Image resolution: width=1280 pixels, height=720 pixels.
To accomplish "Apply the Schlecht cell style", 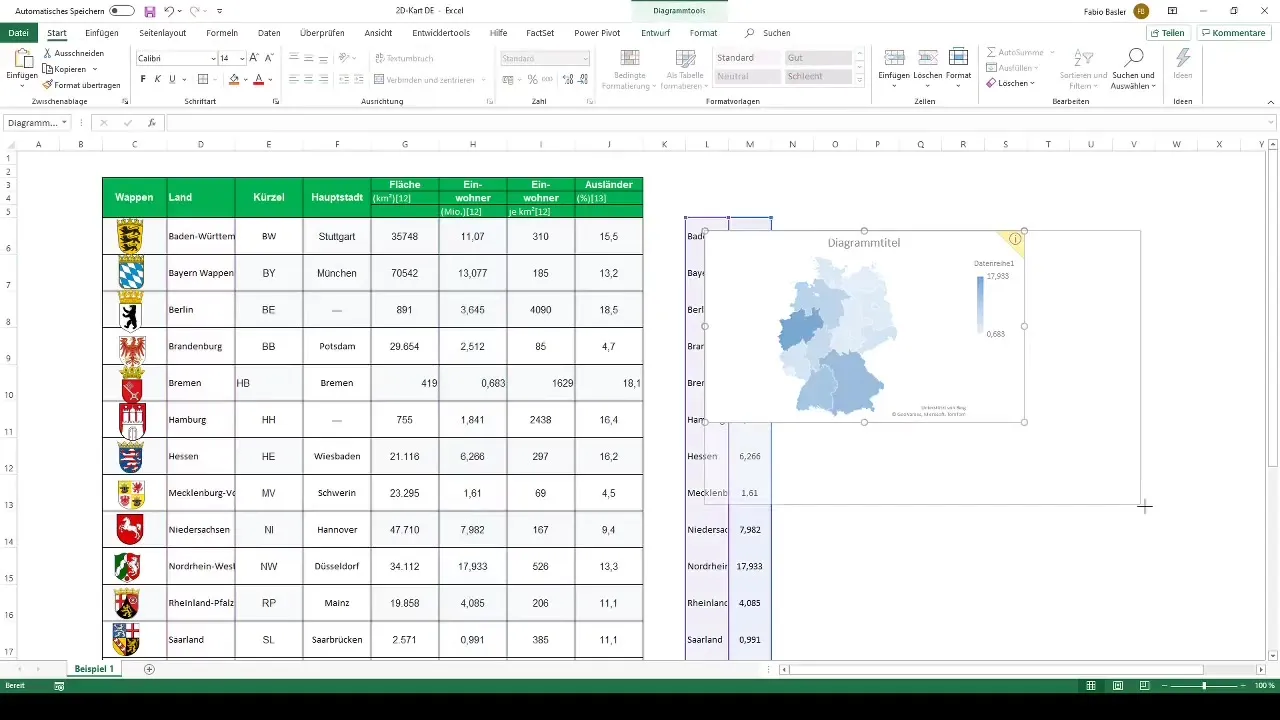I will (x=817, y=76).
